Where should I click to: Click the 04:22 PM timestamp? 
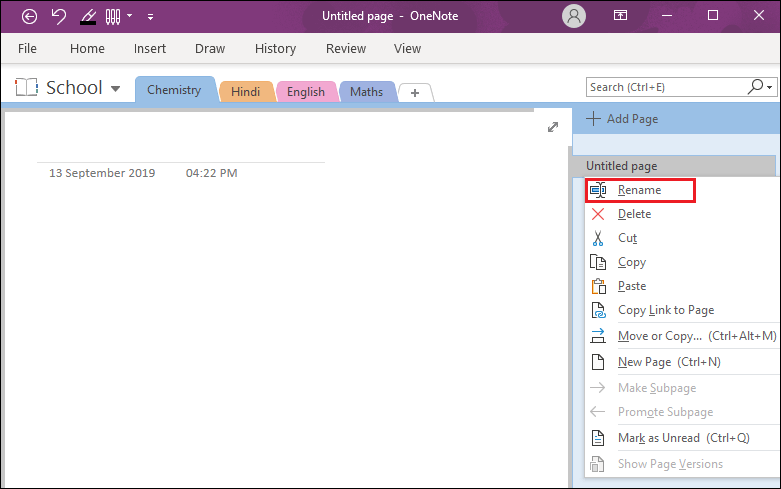click(x=212, y=173)
